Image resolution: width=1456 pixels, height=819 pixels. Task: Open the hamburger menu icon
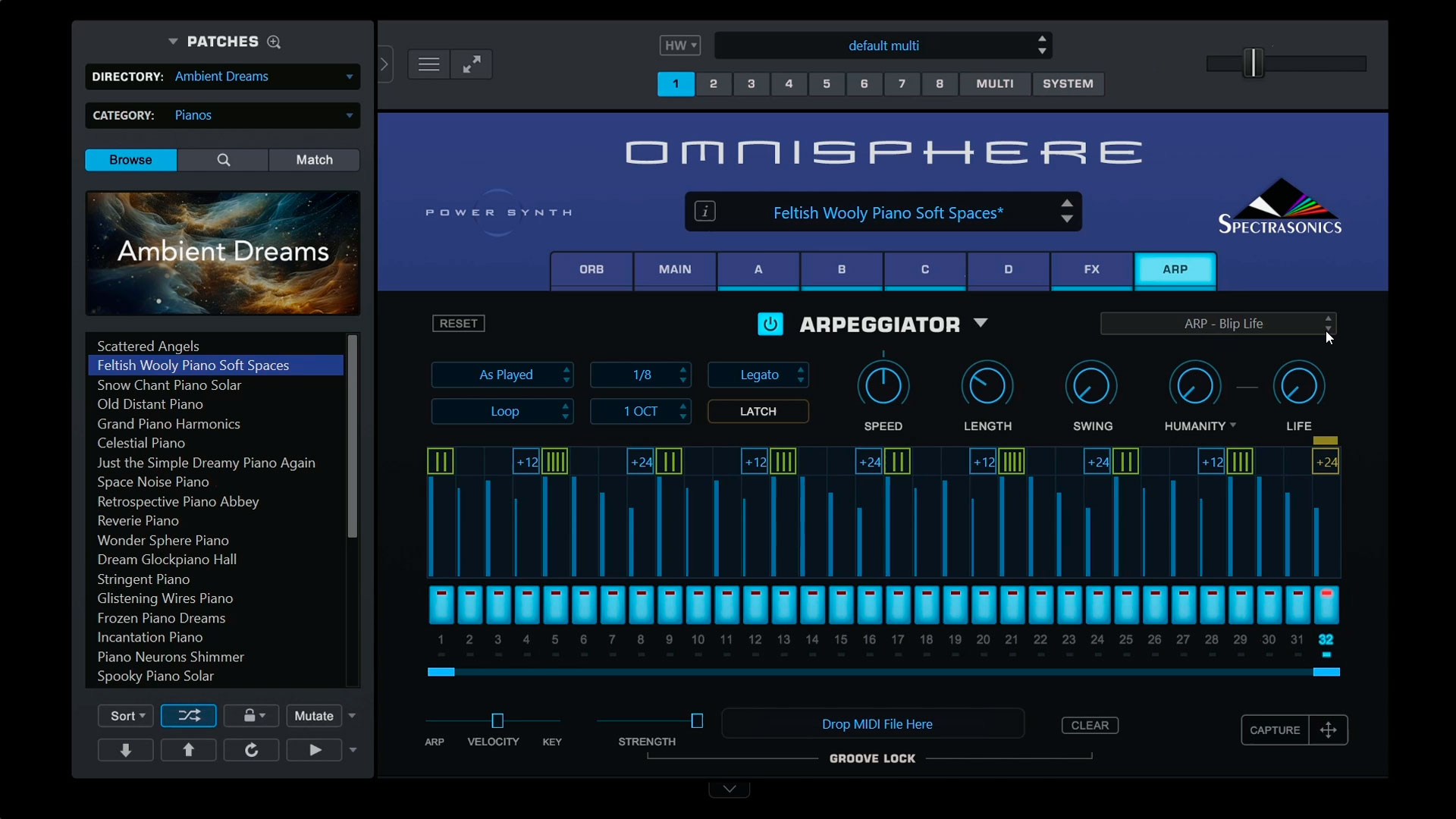click(x=428, y=64)
